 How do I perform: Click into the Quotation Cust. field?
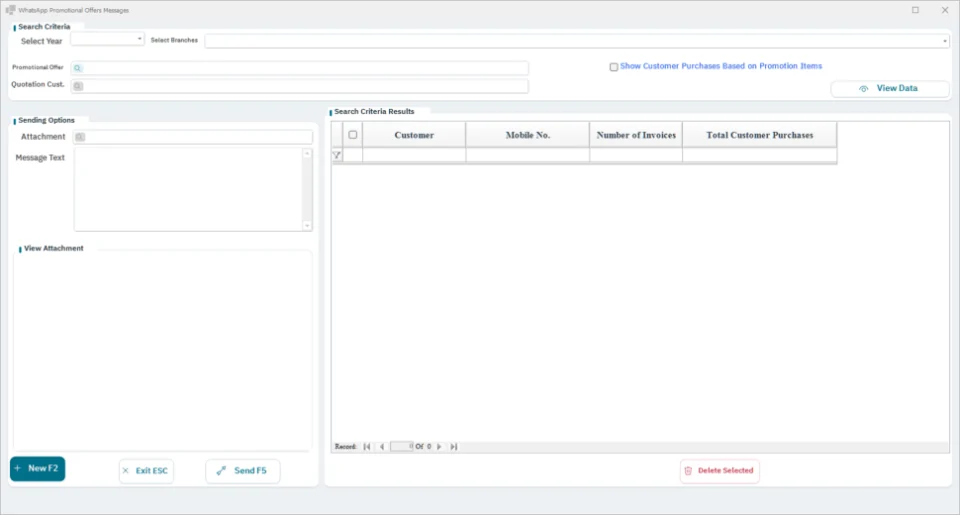(x=300, y=86)
